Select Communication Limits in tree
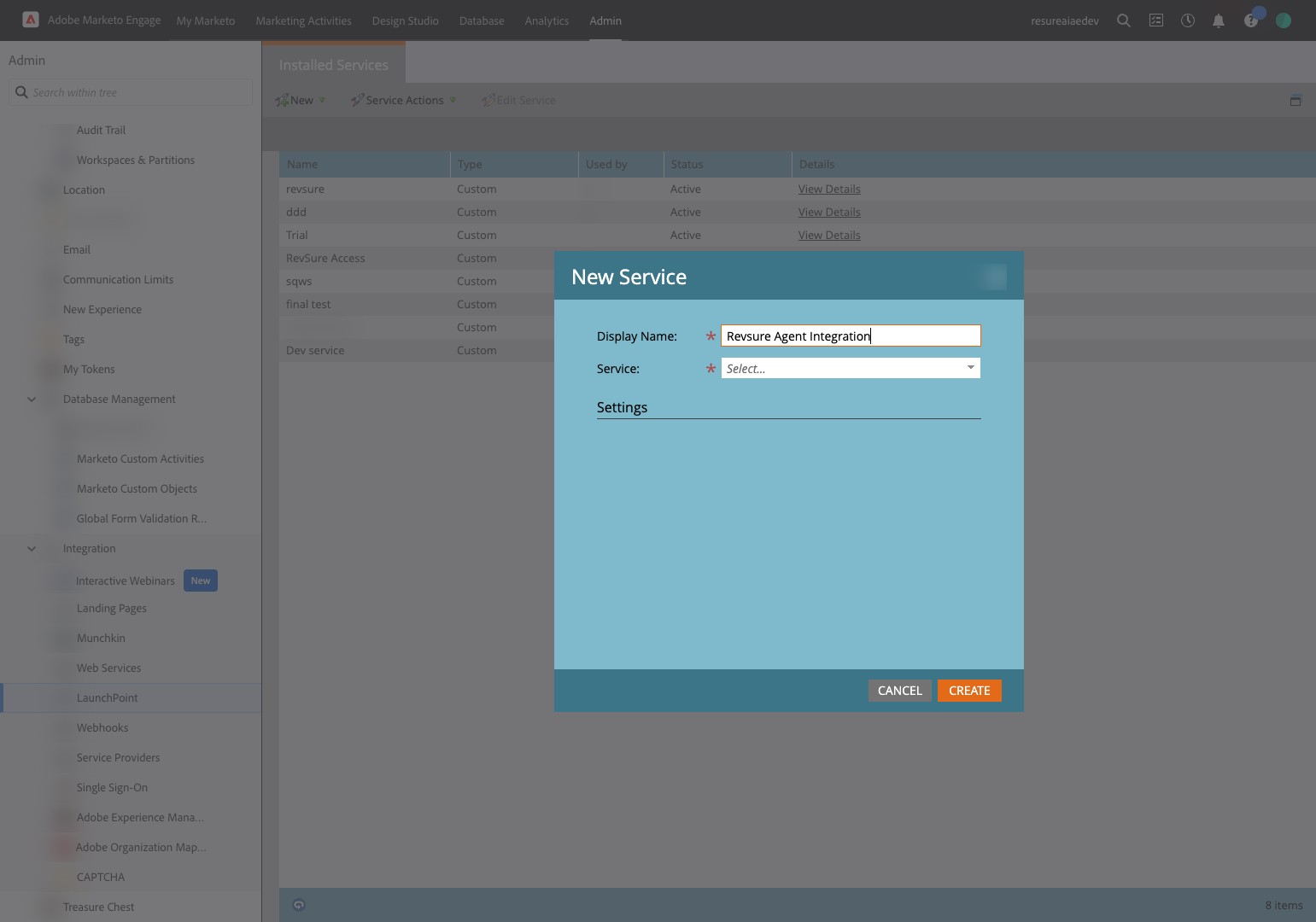The height and width of the screenshot is (922, 1316). [118, 279]
